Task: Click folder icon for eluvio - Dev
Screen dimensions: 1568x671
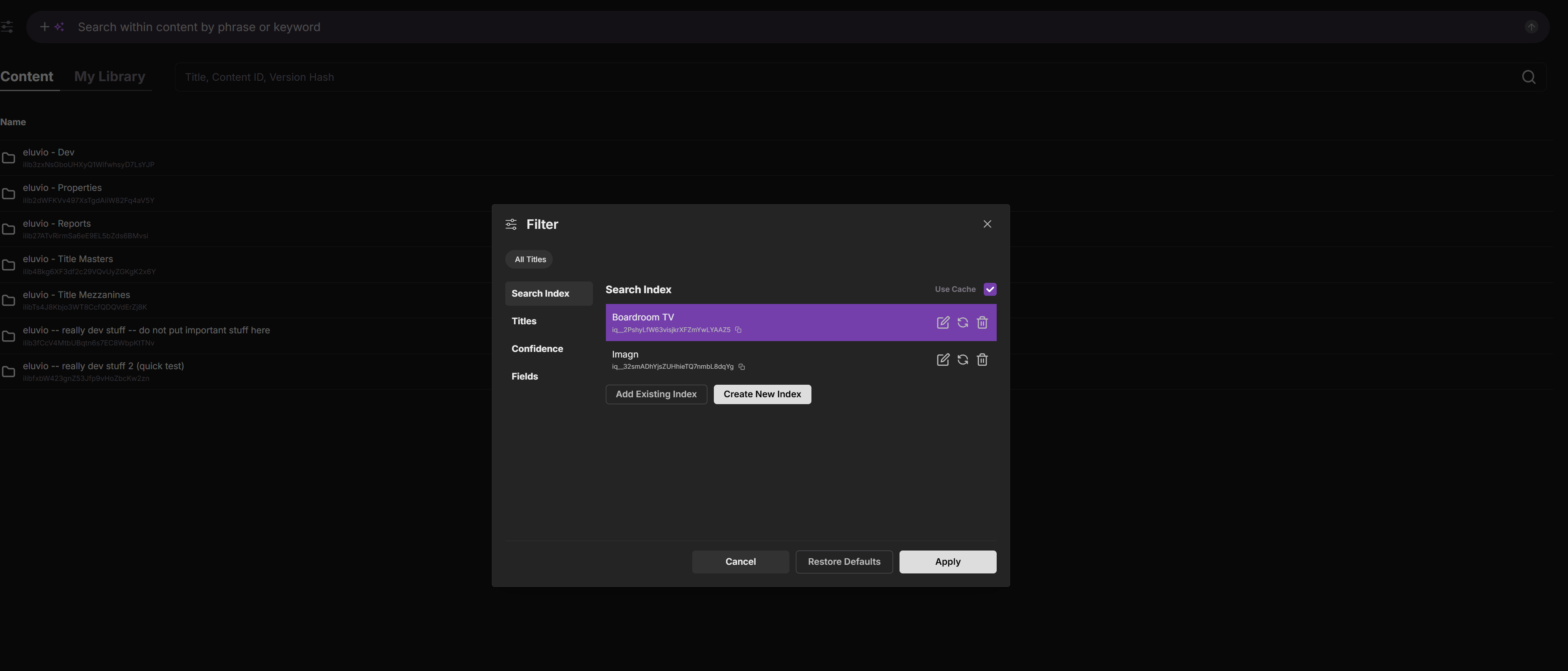Action: coord(9,158)
